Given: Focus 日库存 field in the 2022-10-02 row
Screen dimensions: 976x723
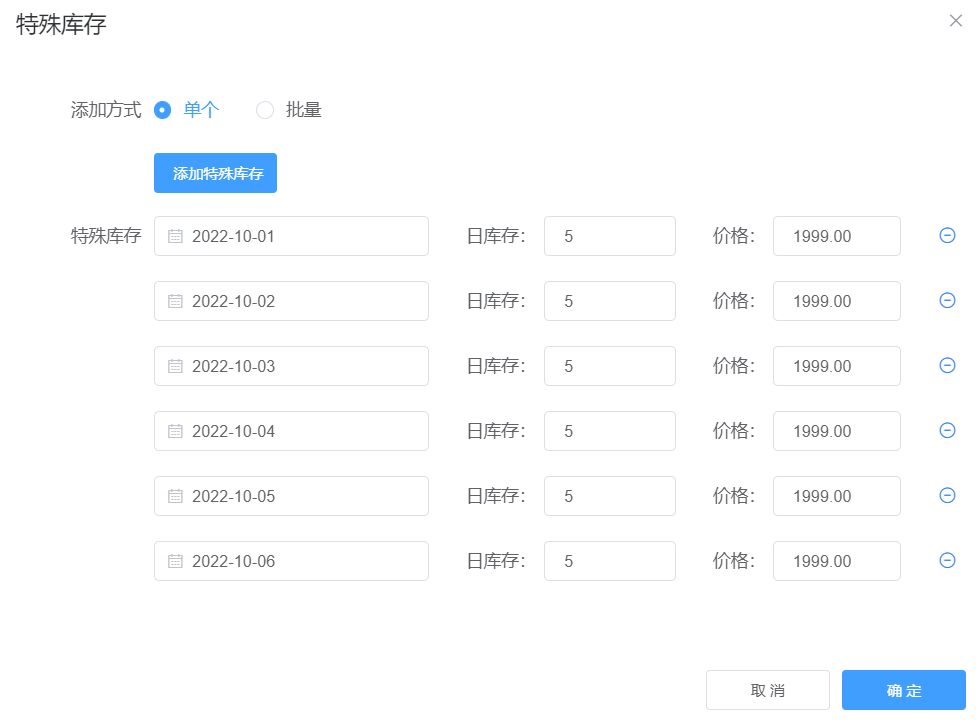Looking at the screenshot, I should [610, 301].
